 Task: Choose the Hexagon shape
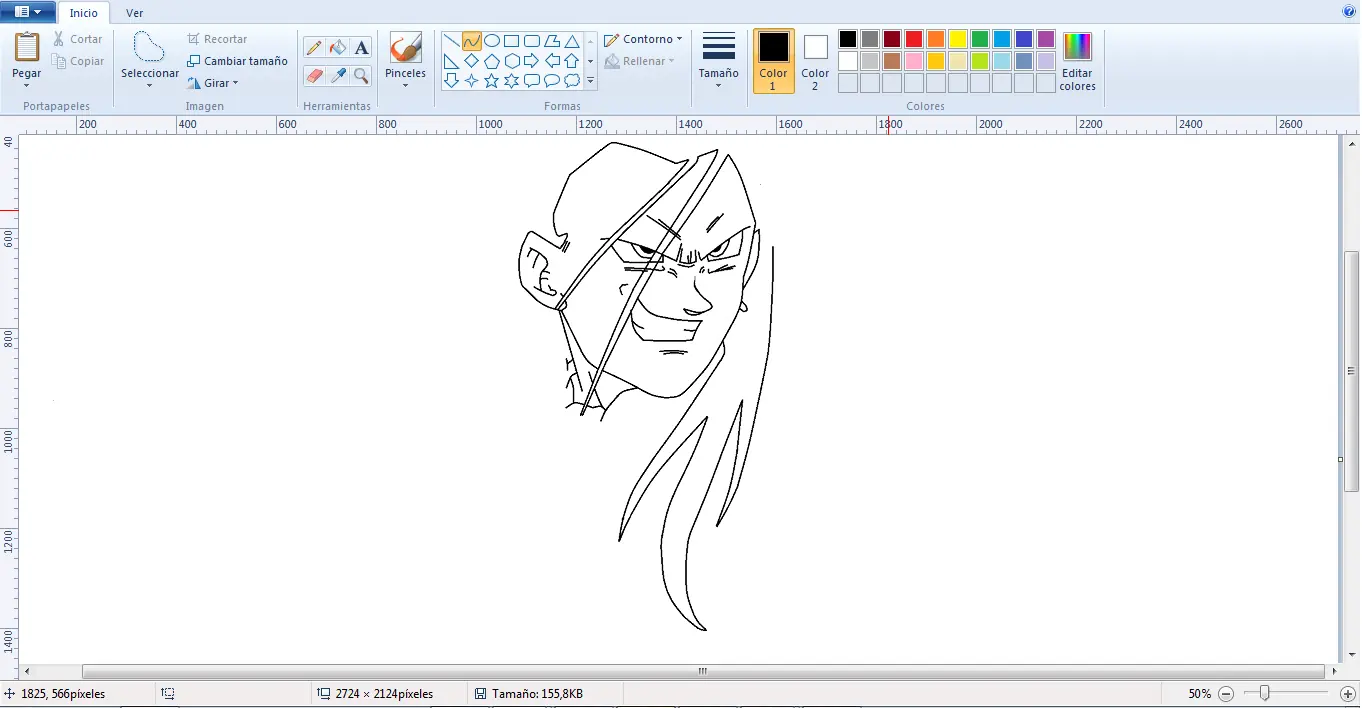(x=512, y=61)
